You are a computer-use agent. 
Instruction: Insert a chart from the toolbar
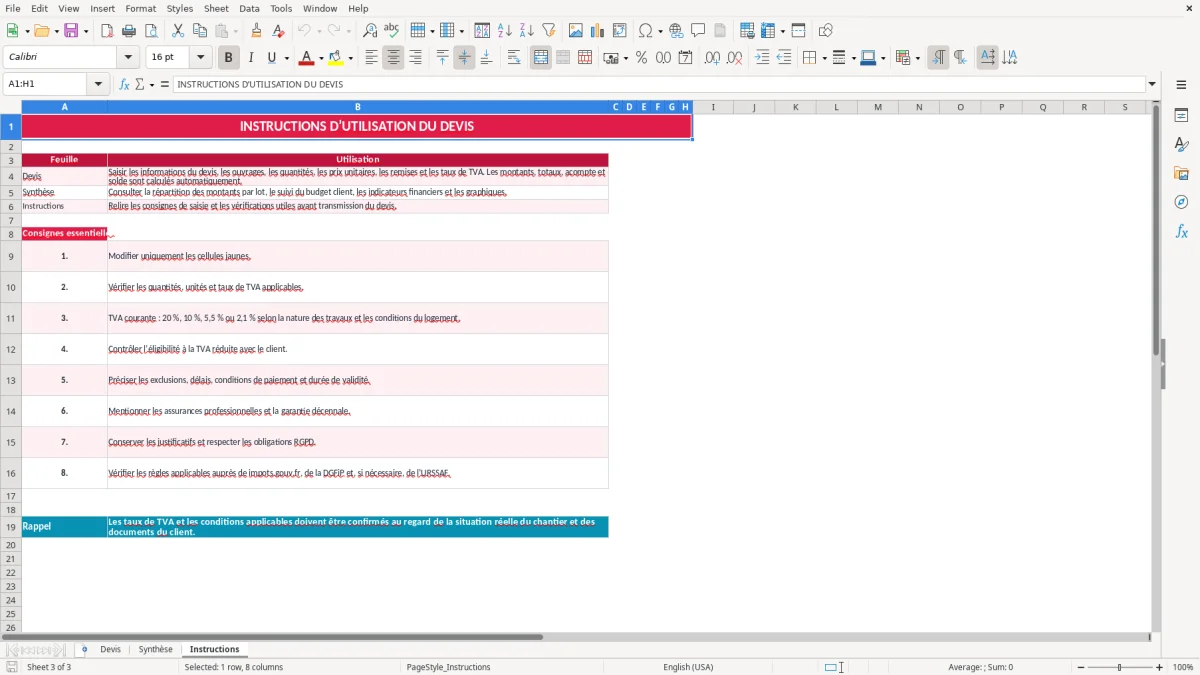click(598, 31)
